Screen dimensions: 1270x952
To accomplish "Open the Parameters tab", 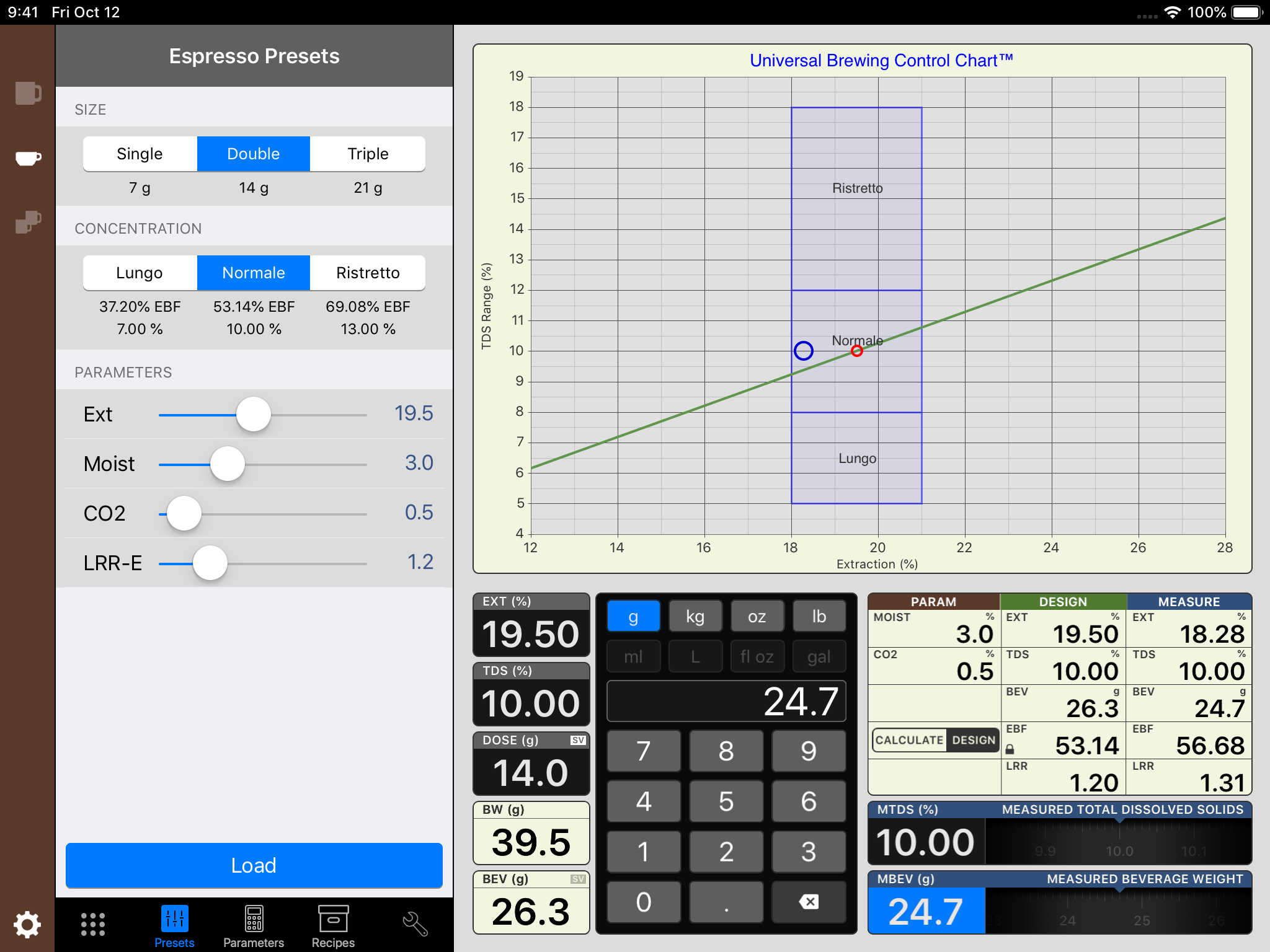I will tap(254, 926).
